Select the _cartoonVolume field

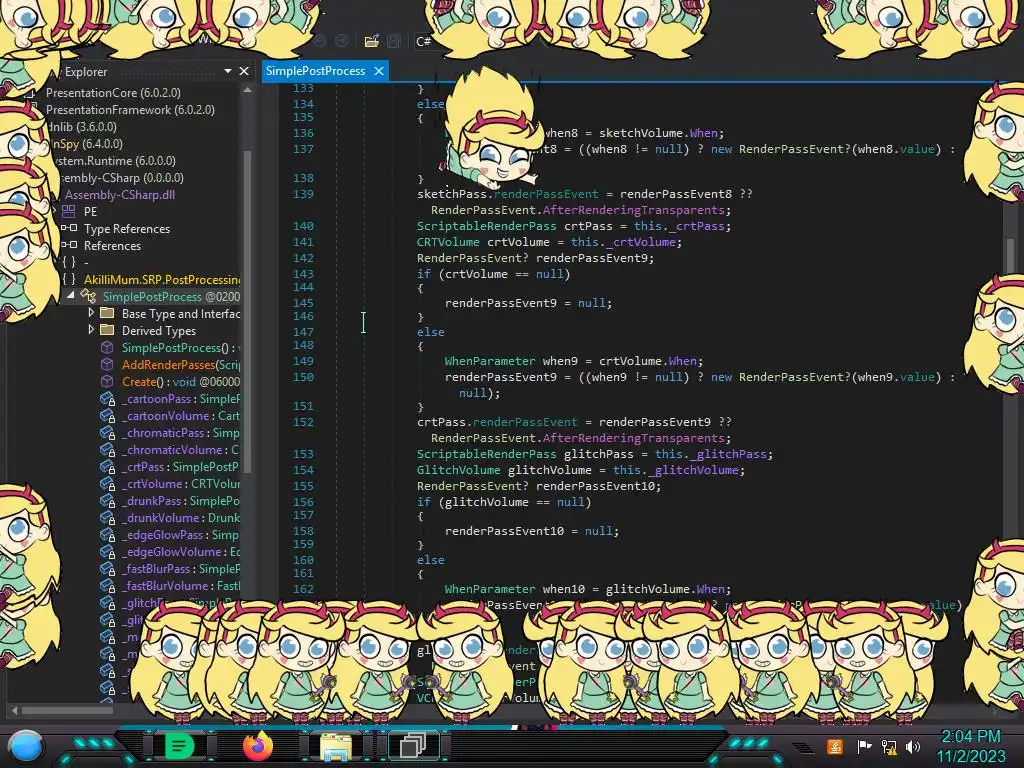pos(180,415)
